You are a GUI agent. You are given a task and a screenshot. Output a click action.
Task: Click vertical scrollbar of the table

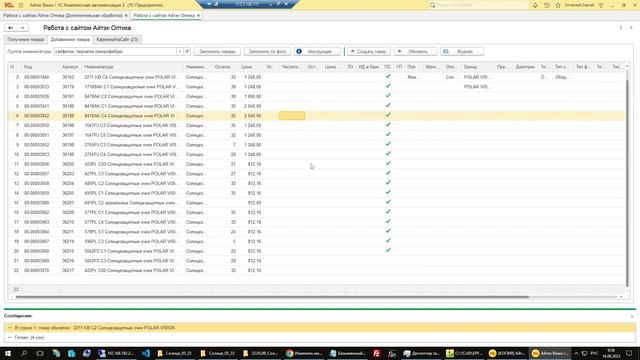[x=627, y=183]
